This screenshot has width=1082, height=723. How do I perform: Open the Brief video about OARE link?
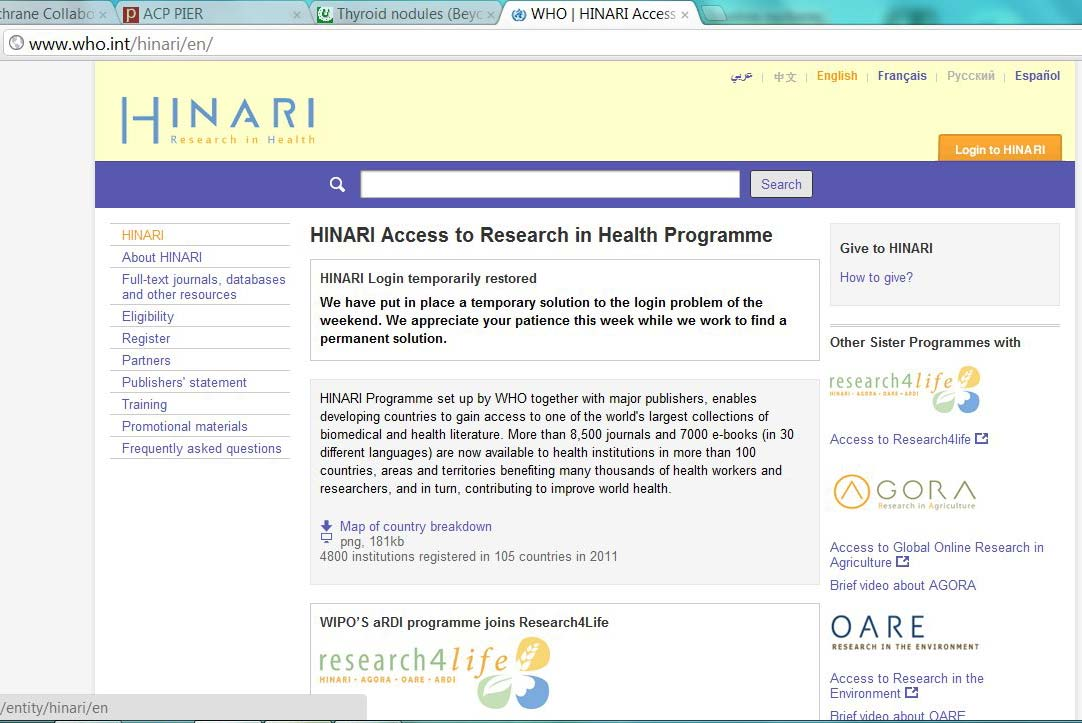click(897, 716)
